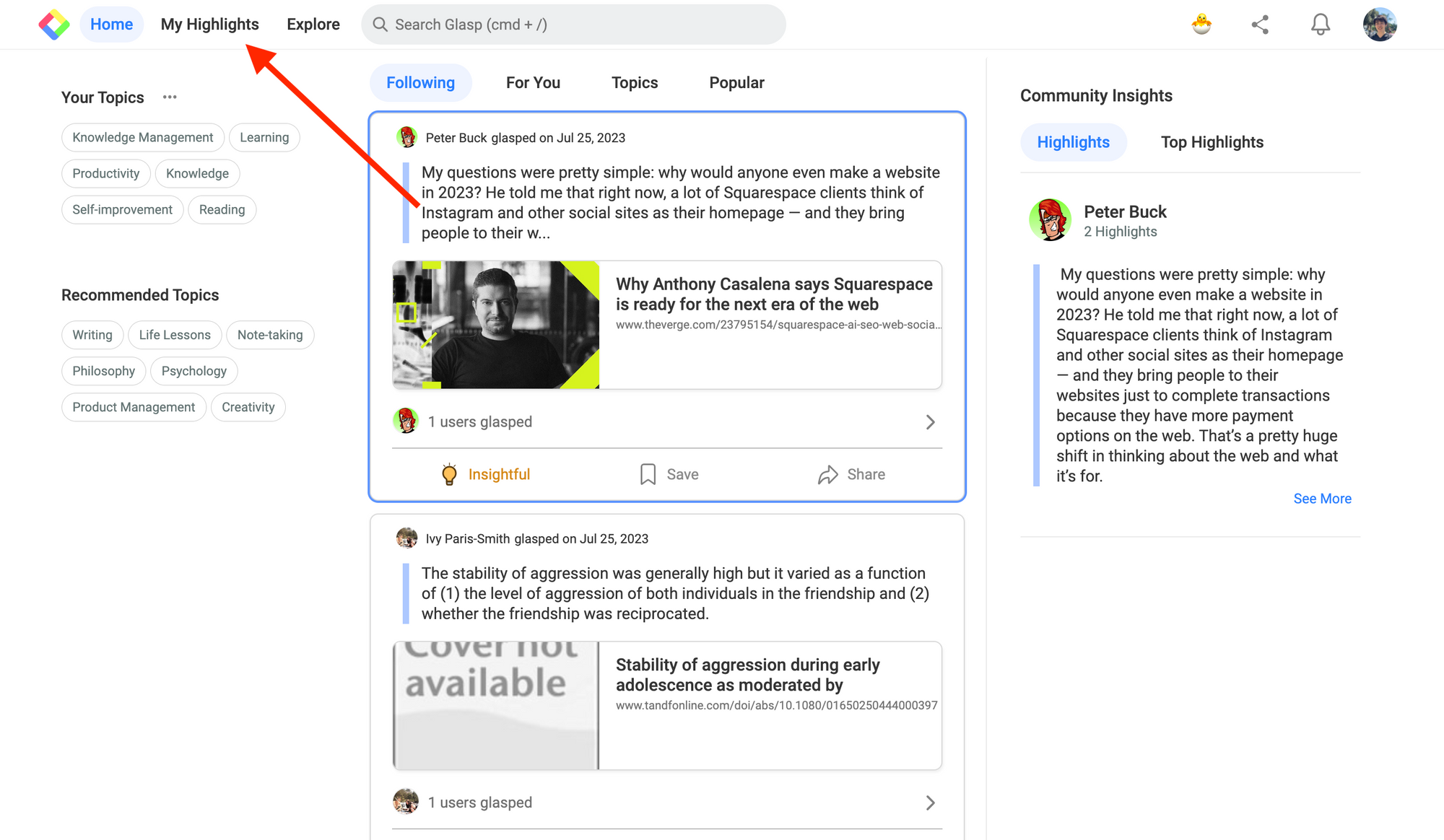Screen dimensions: 1444x840
Task: Expand users glasped on aggression post
Action: 930,802
